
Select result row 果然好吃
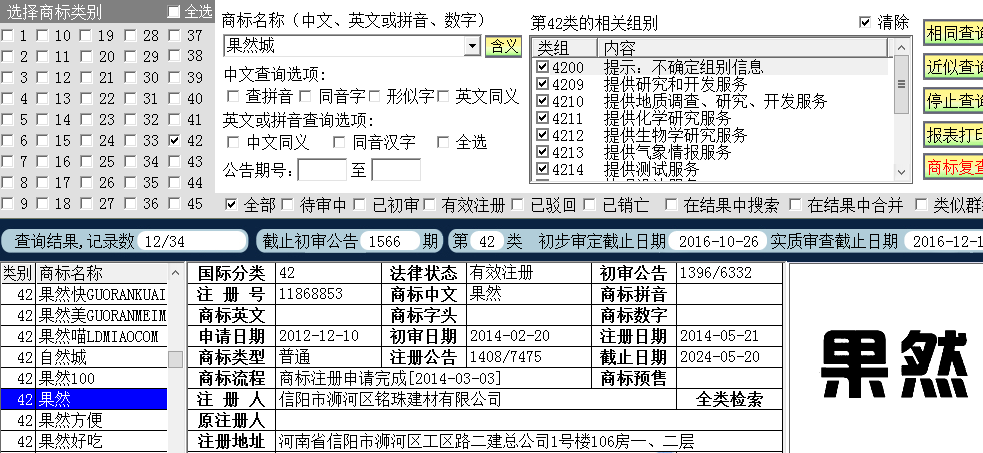click(x=84, y=441)
